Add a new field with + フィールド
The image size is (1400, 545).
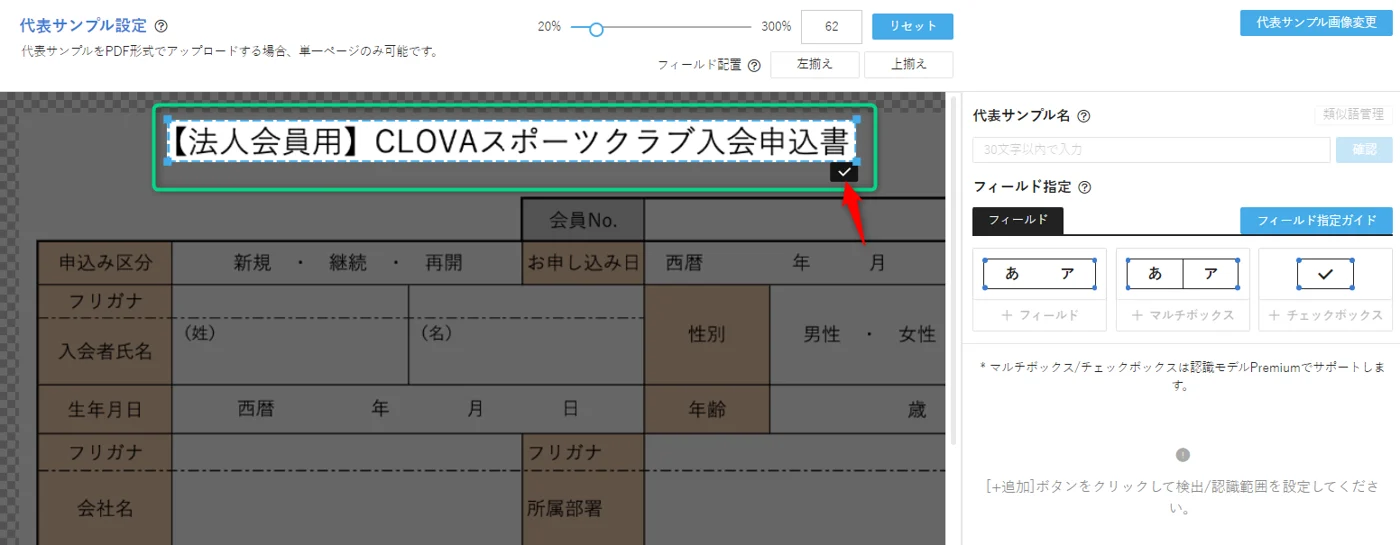pyautogui.click(x=1039, y=315)
